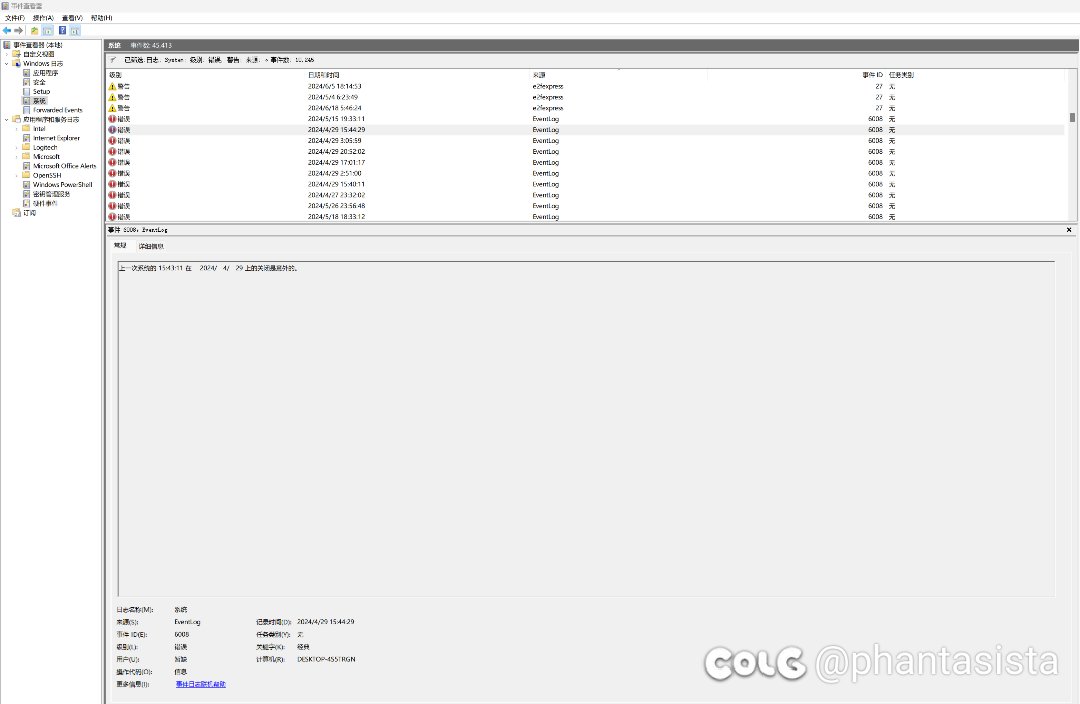Open the Windows PowerShell log icon
1080x704 pixels.
27,184
